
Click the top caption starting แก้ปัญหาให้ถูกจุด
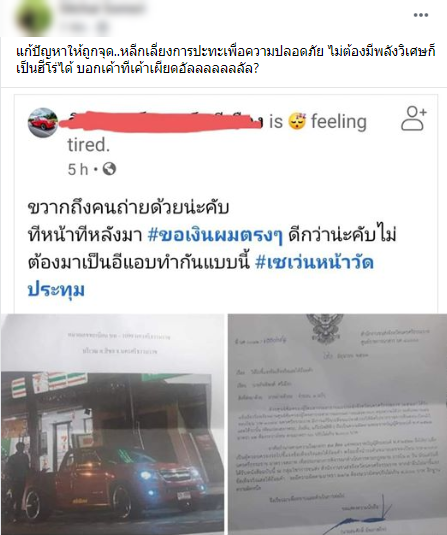(x=226, y=60)
